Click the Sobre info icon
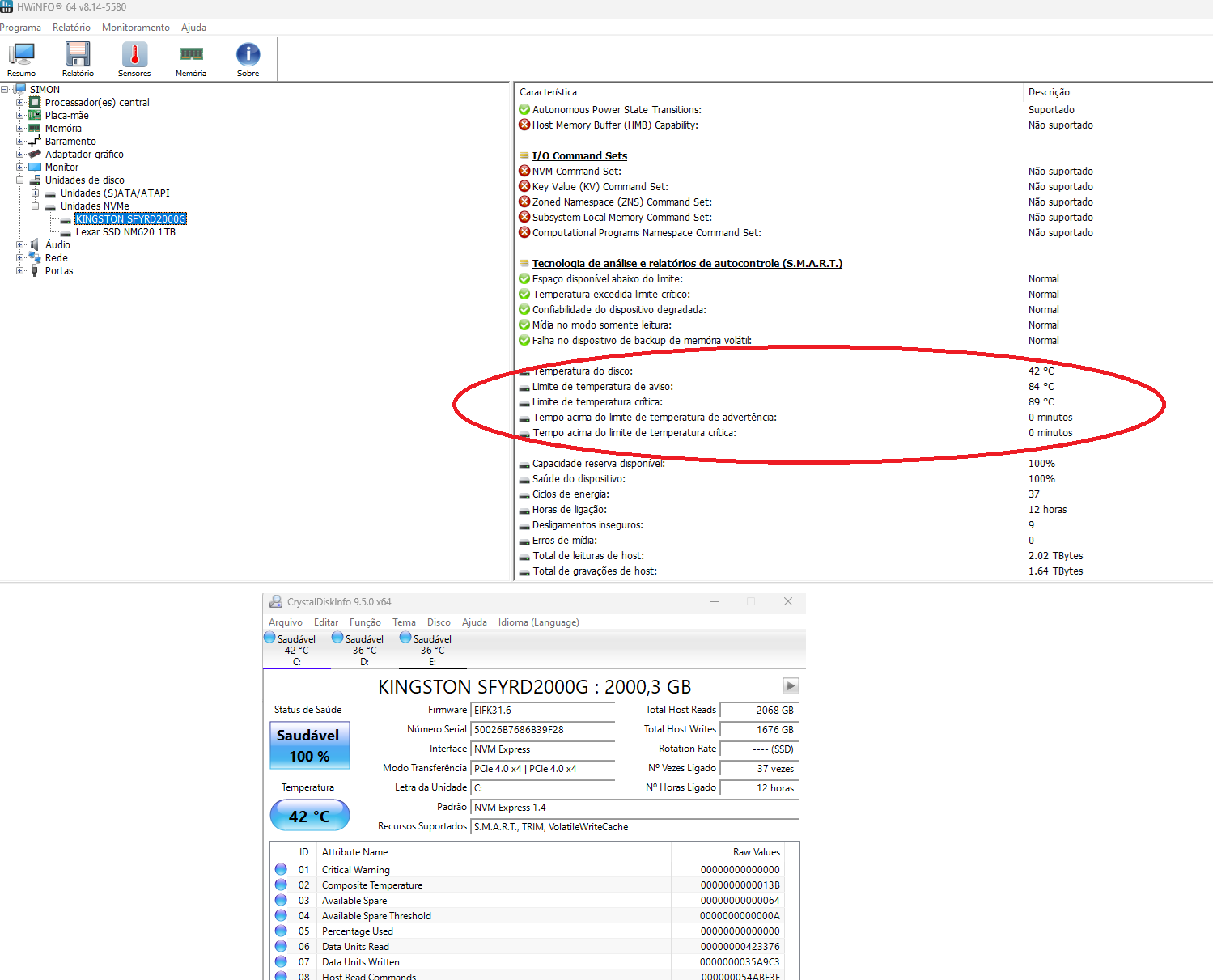Image resolution: width=1213 pixels, height=980 pixels. pyautogui.click(x=248, y=59)
